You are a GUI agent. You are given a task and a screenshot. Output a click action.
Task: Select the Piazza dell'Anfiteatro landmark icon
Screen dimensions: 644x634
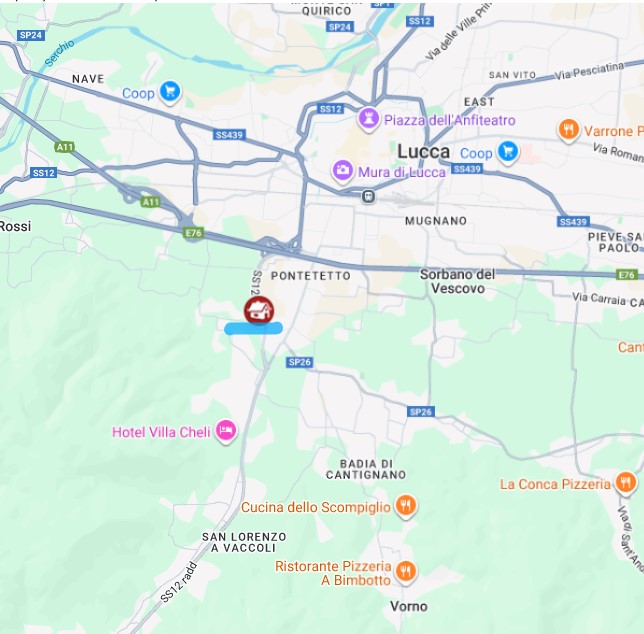pos(368,119)
